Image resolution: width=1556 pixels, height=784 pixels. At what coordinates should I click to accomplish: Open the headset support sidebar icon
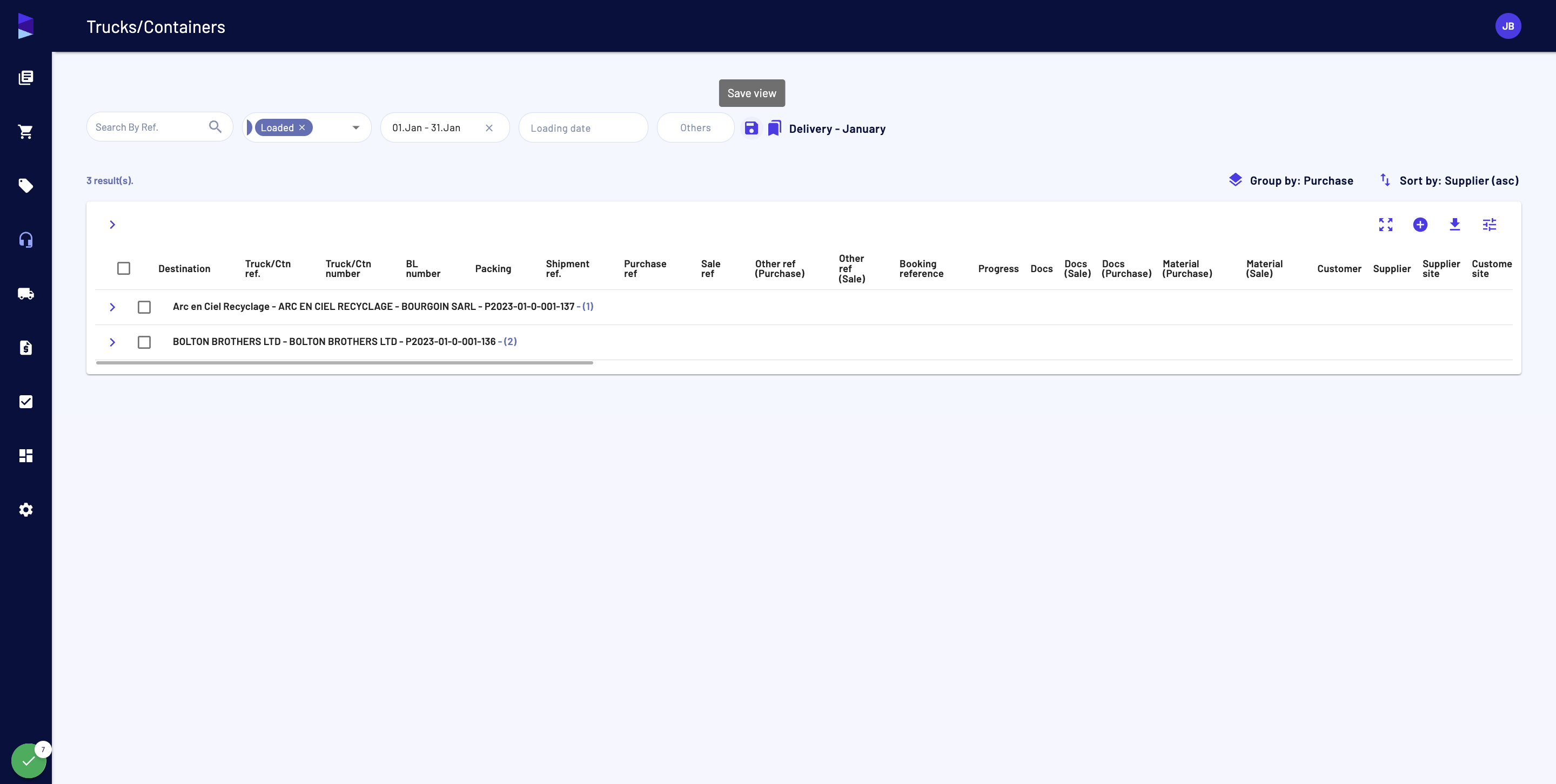pyautogui.click(x=25, y=240)
